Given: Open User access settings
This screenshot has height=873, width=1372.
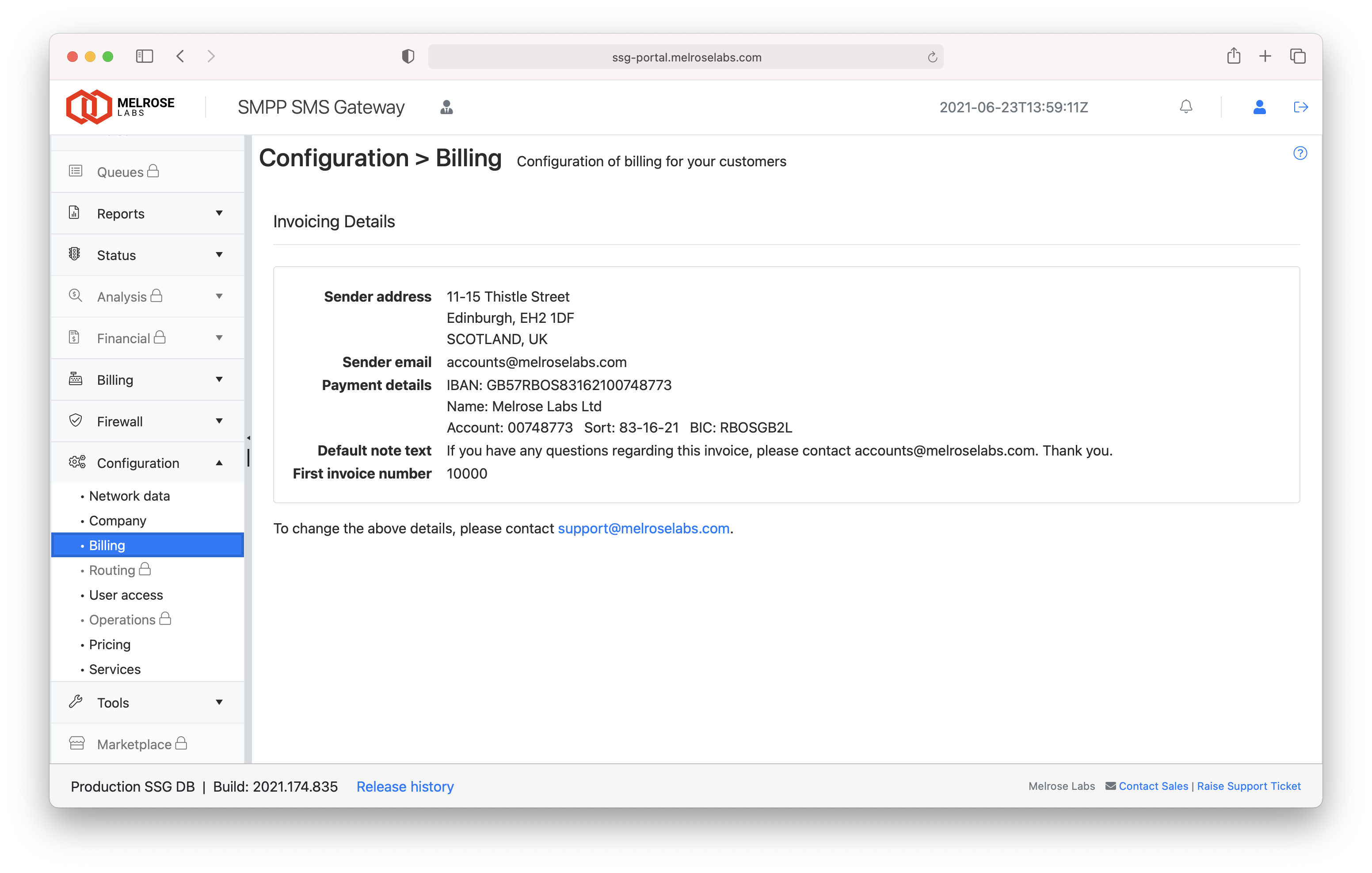Looking at the screenshot, I should 126,595.
